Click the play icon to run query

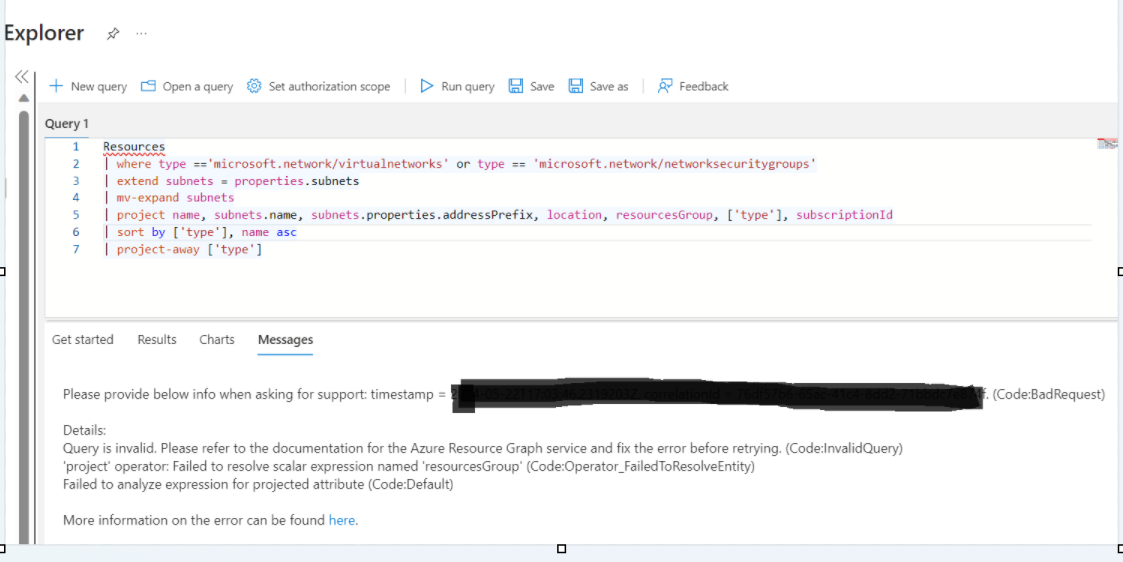pyautogui.click(x=427, y=86)
